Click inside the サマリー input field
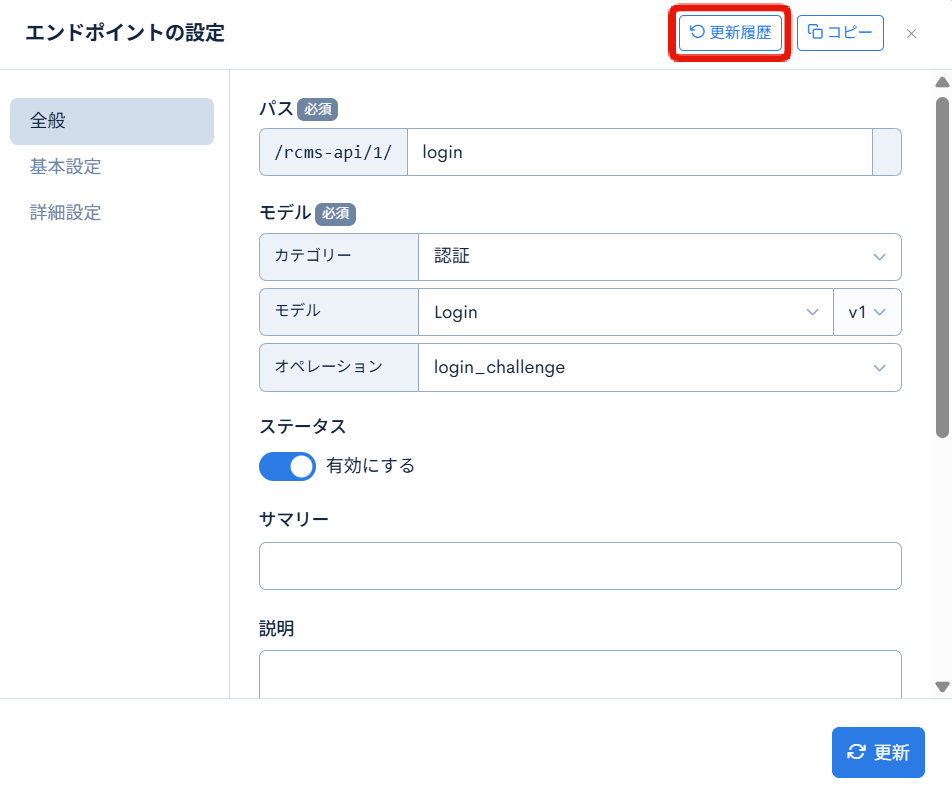 (580, 565)
